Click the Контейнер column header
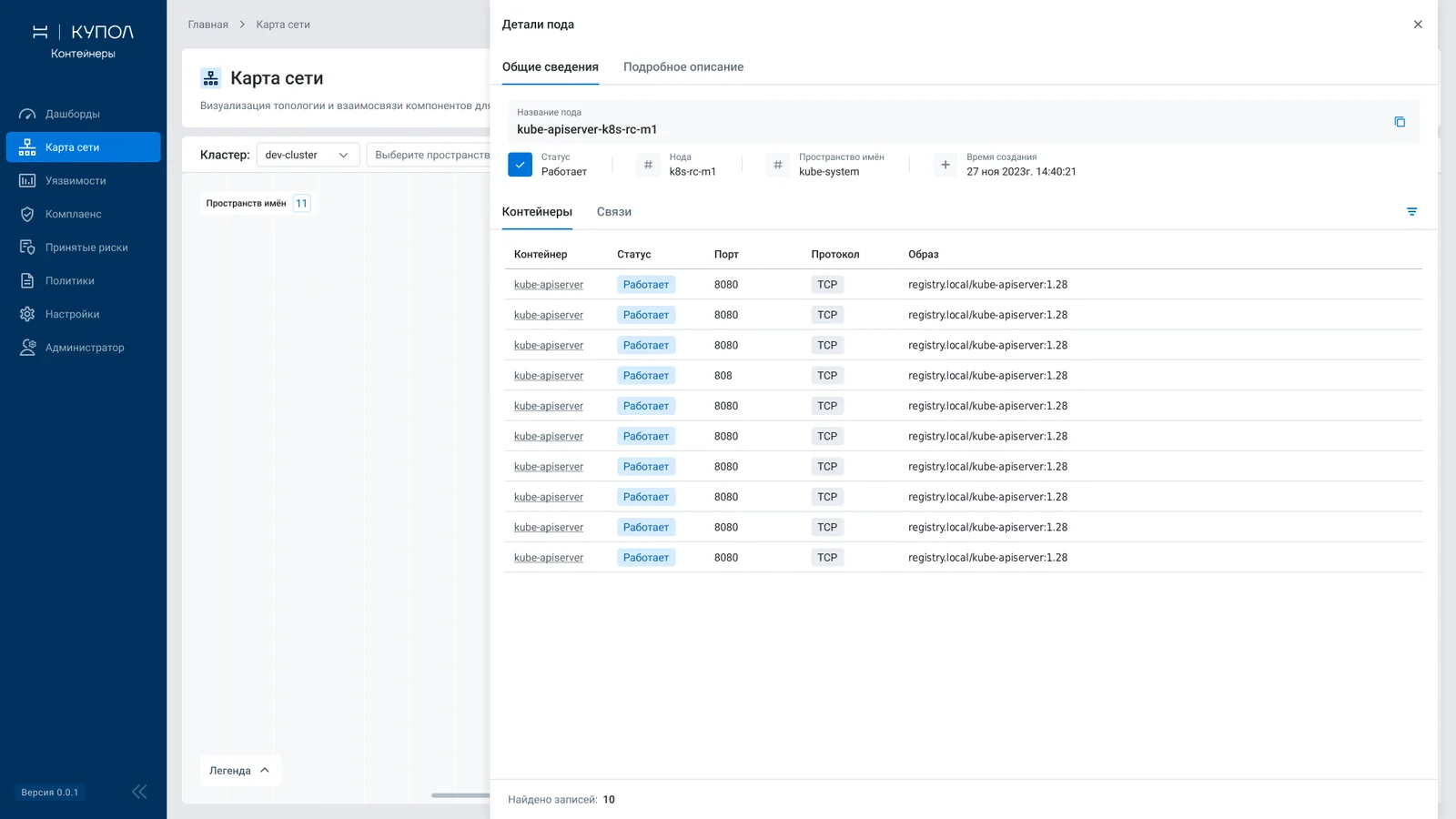This screenshot has height=819, width=1456. tap(541, 255)
